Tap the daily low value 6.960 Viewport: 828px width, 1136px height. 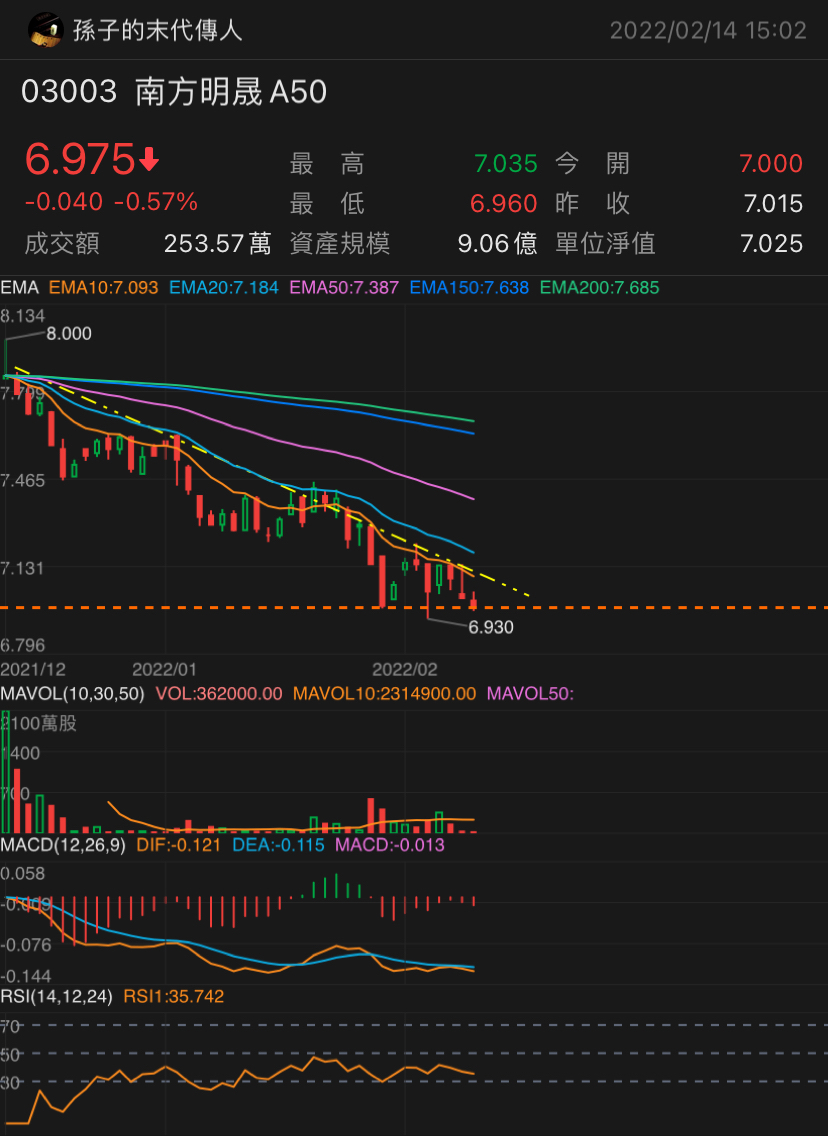tap(503, 204)
